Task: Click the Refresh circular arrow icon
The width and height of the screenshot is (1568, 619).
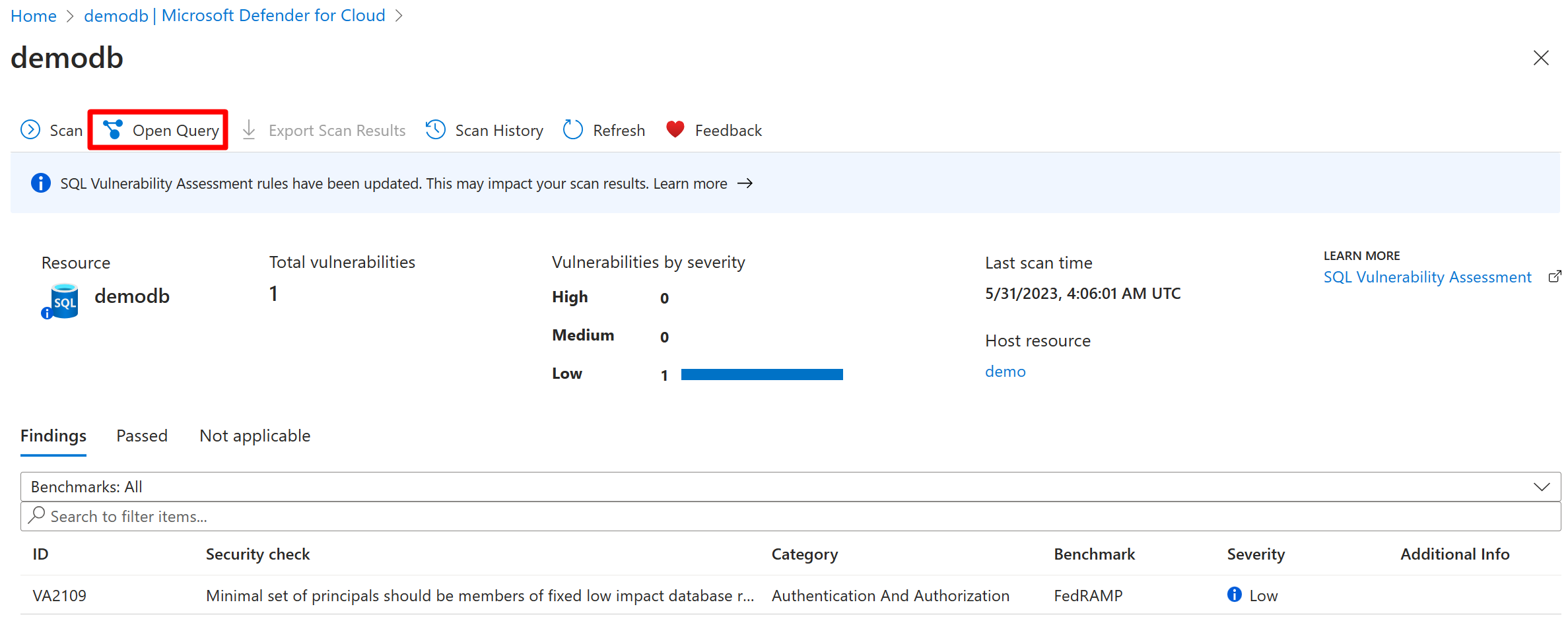Action: [573, 130]
